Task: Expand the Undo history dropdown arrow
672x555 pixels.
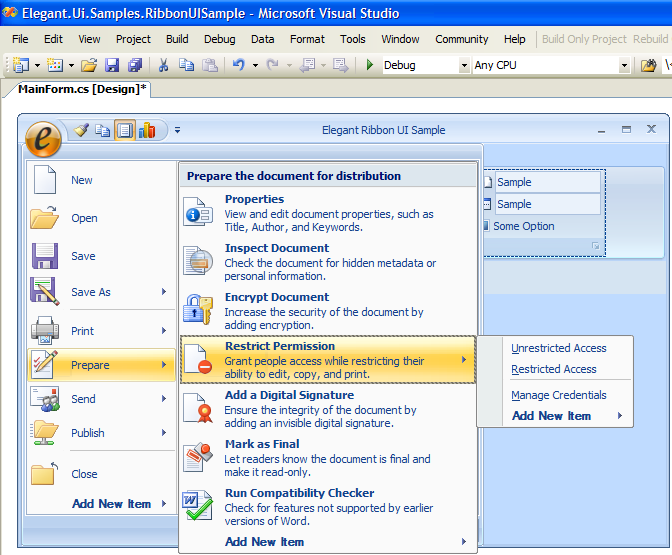Action: 255,66
